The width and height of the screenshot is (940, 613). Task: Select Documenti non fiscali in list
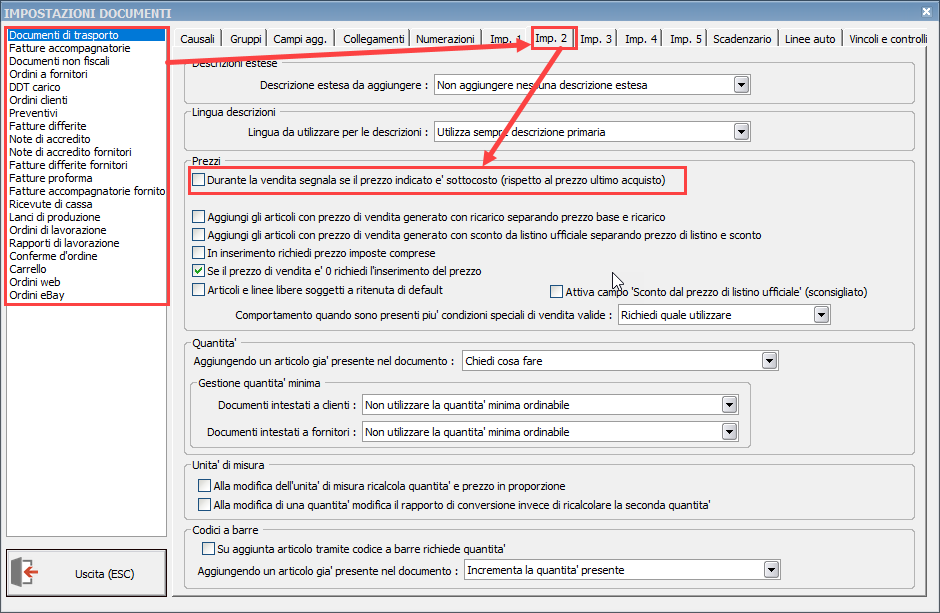coord(86,61)
